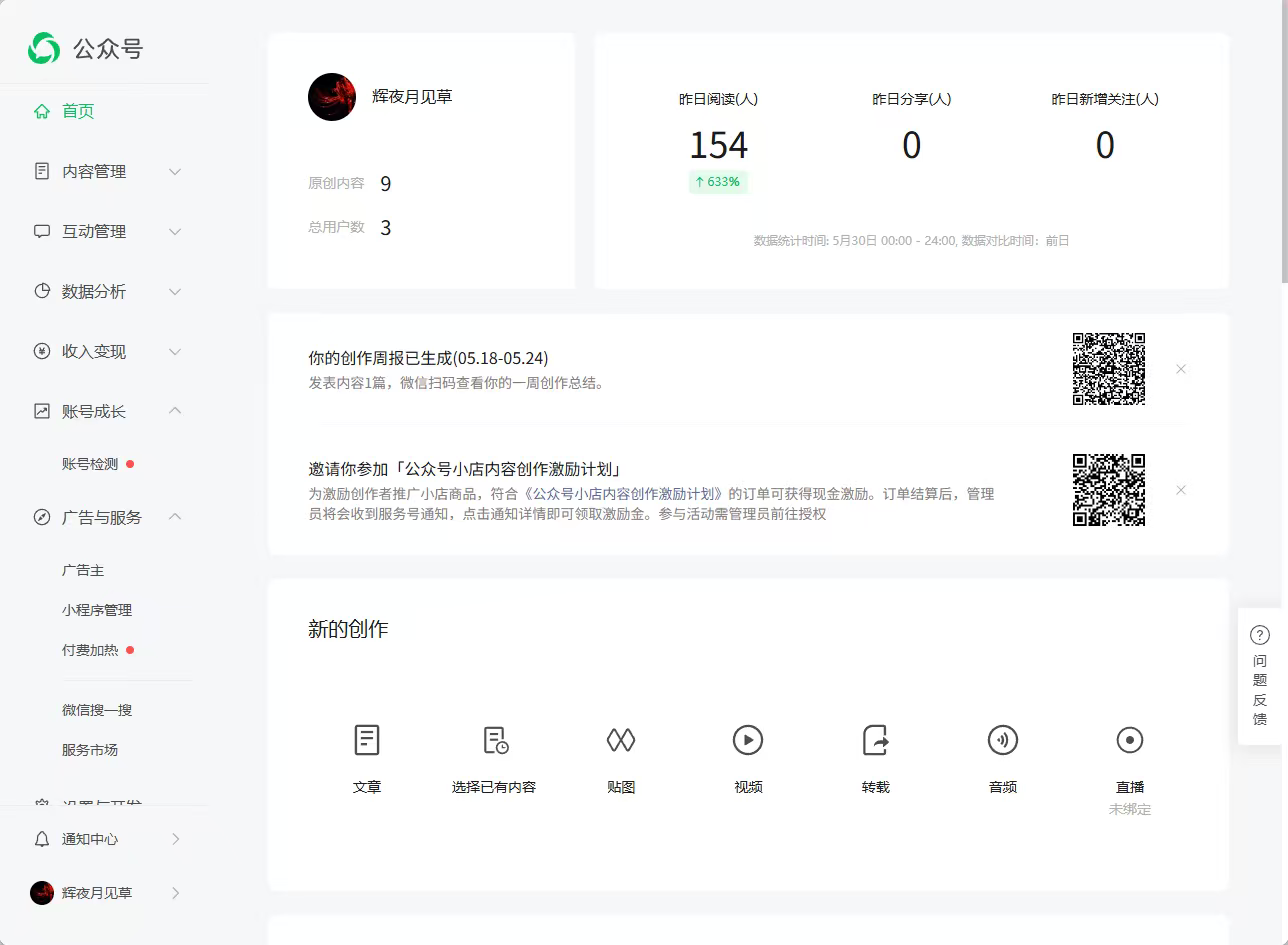Click the 数据统计时间 note text
The image size is (1288, 945).
coord(911,241)
